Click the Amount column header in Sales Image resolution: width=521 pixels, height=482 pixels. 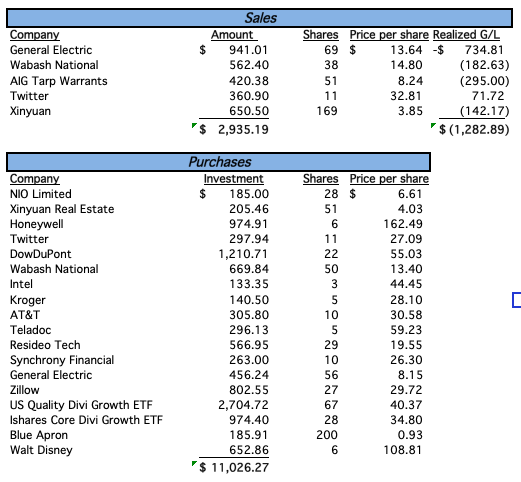232,35
